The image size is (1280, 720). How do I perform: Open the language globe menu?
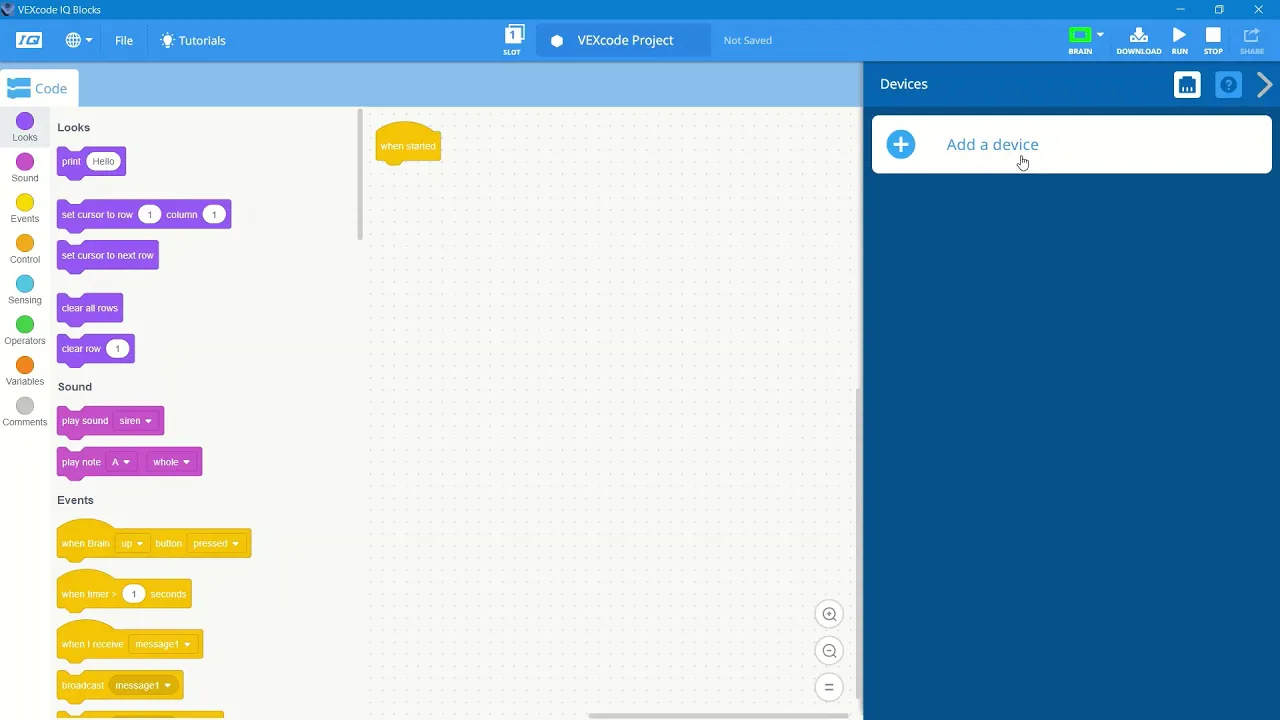(79, 40)
